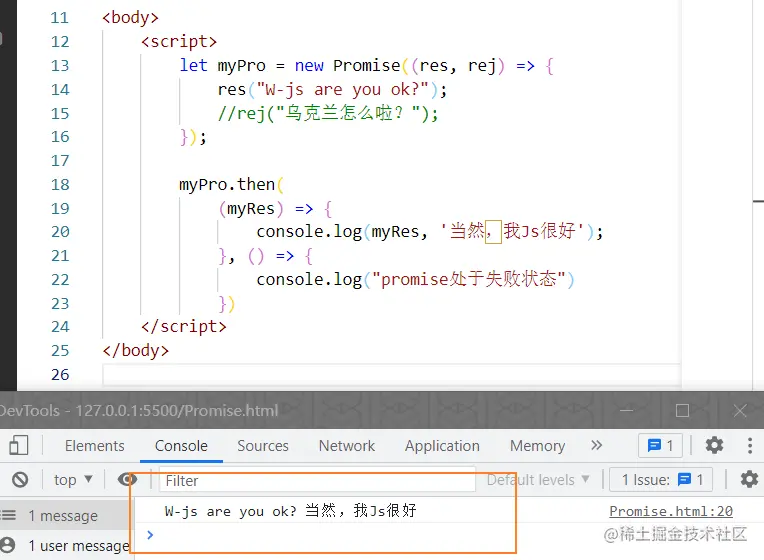
Task: Toggle the device toolbar icon in DevTools
Action: [19, 445]
